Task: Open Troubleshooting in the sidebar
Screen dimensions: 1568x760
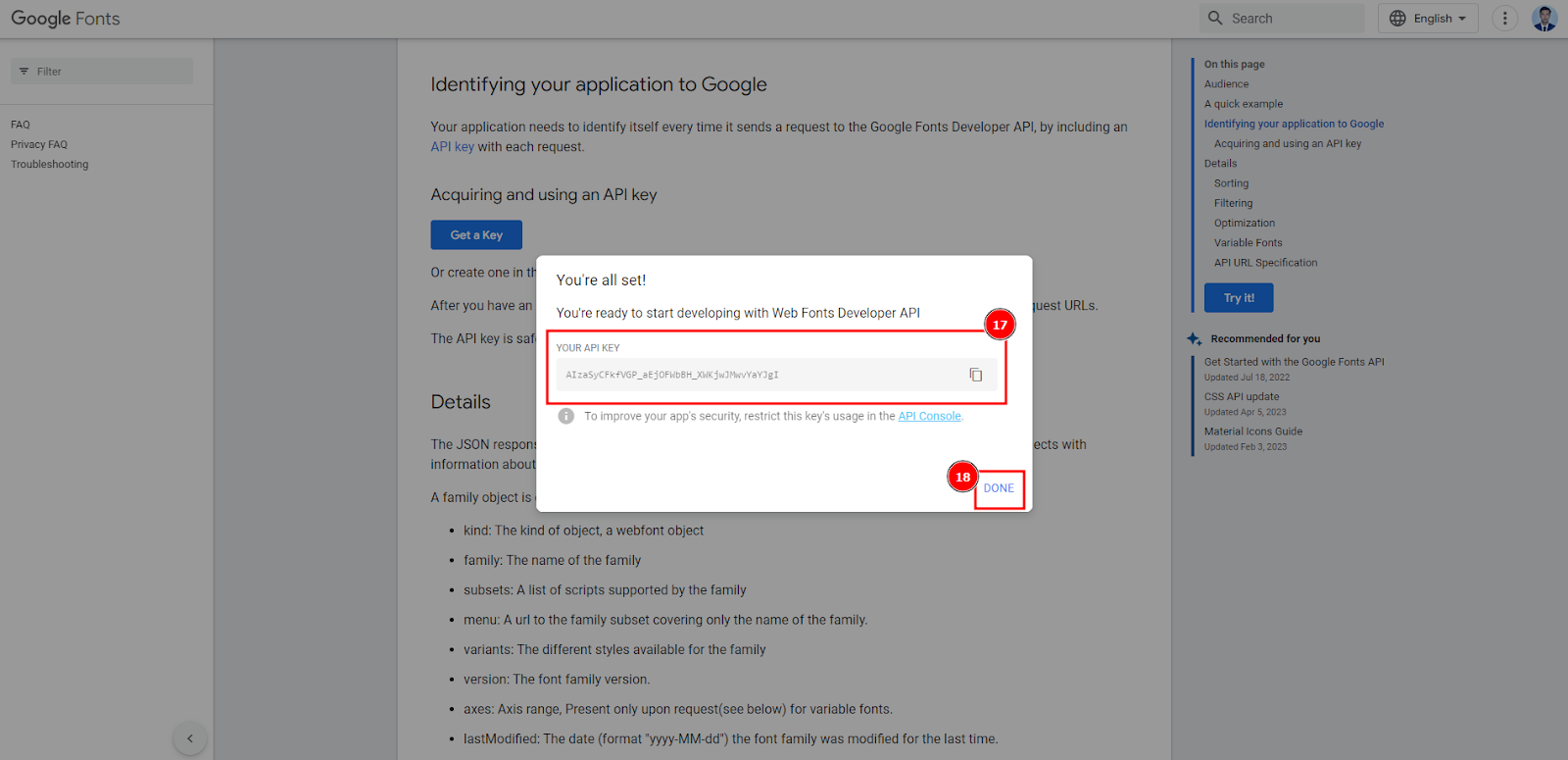Action: (50, 164)
